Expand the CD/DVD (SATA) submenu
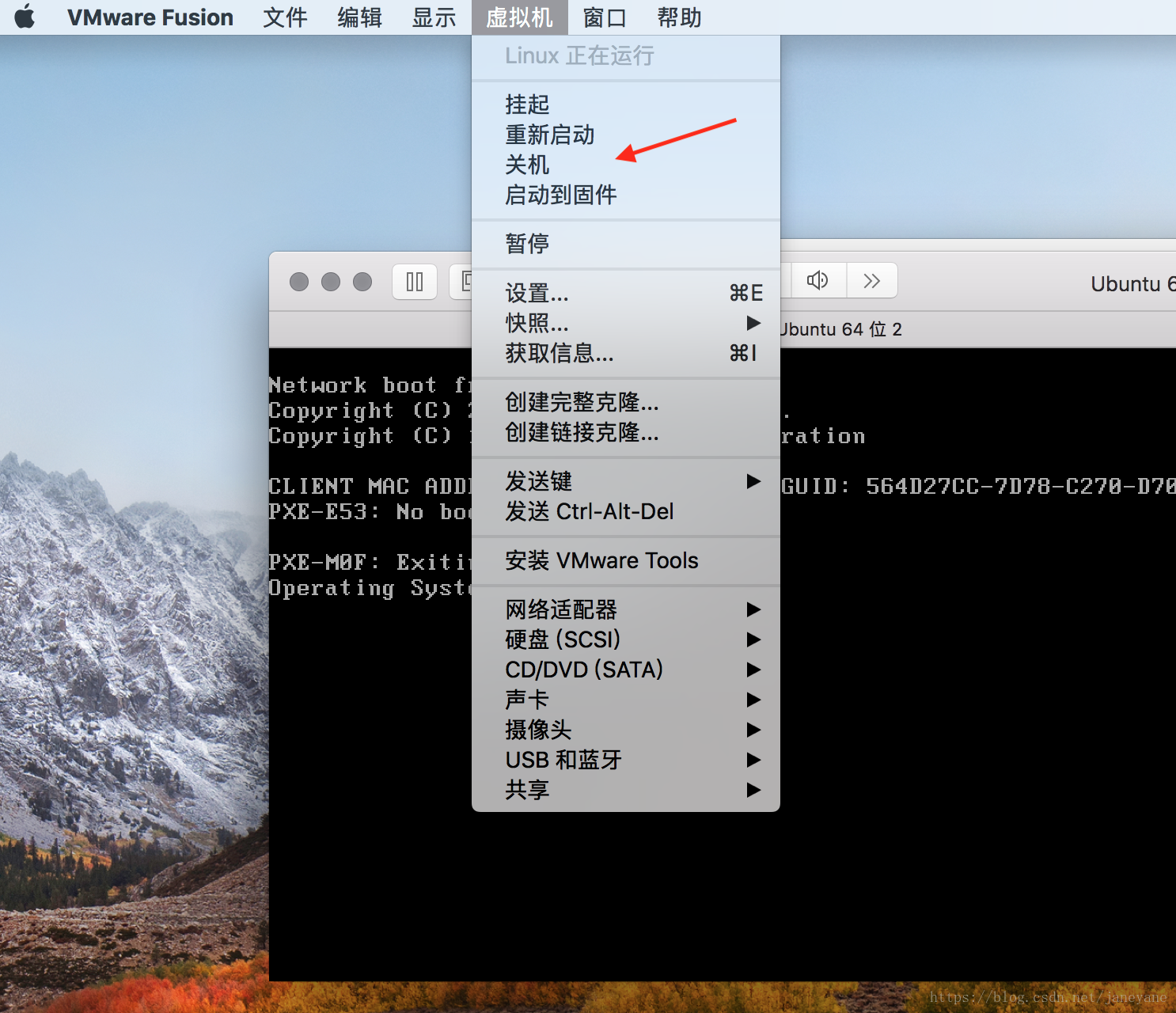Image resolution: width=1176 pixels, height=1013 pixels. point(625,670)
